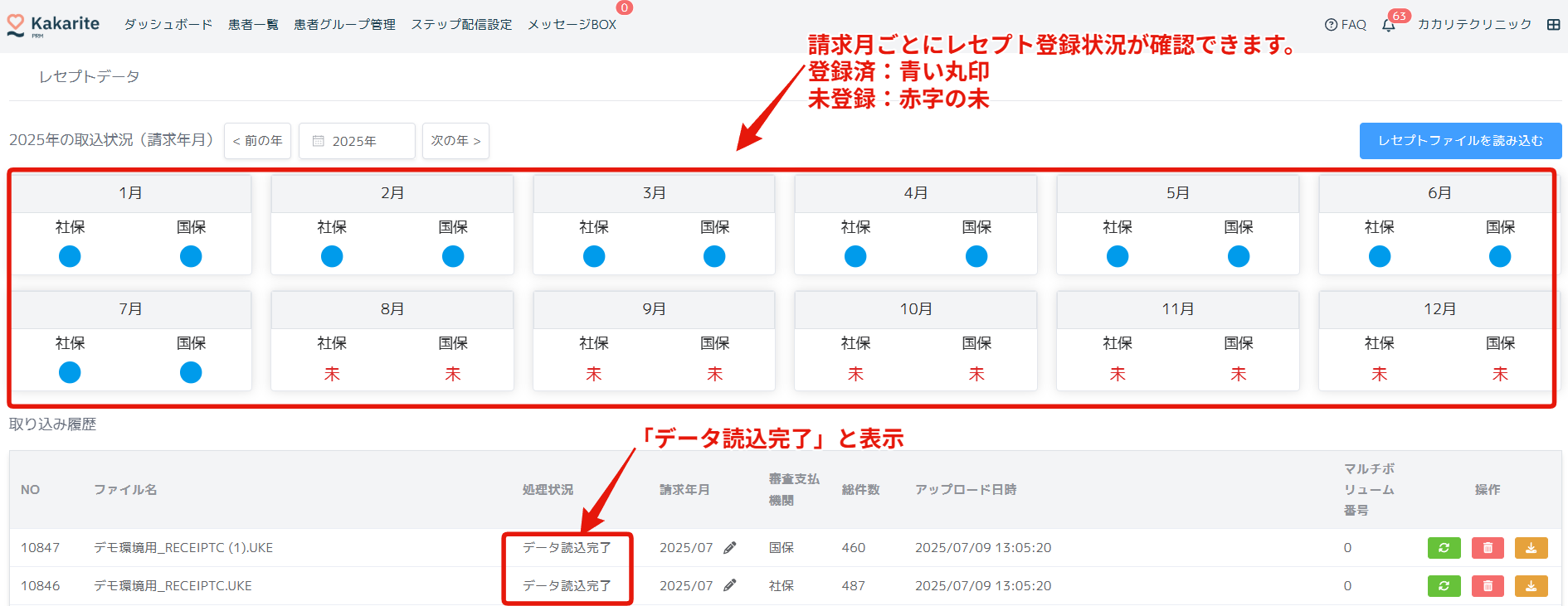
Task: Click download icon for file 10847
Action: click(x=1531, y=548)
